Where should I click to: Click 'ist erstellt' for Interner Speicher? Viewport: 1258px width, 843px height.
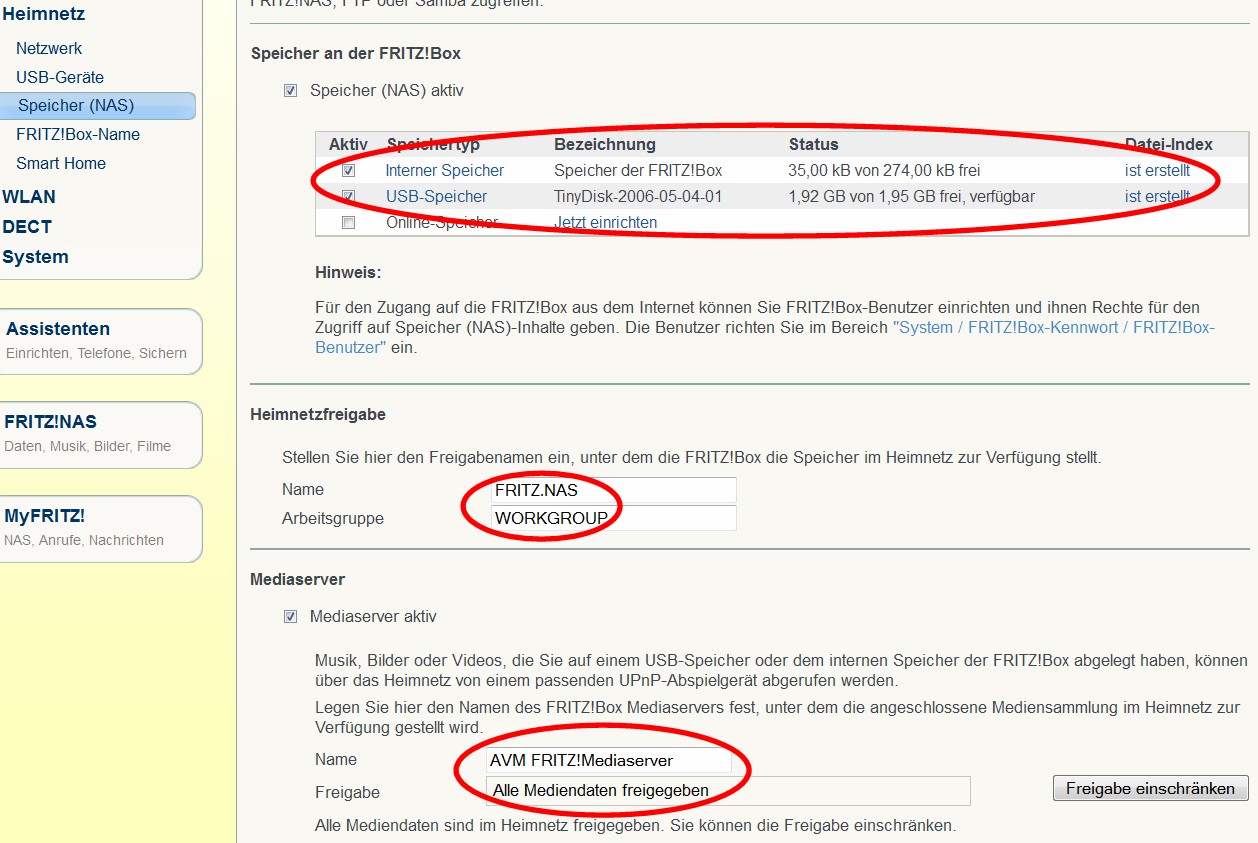(x=1157, y=171)
